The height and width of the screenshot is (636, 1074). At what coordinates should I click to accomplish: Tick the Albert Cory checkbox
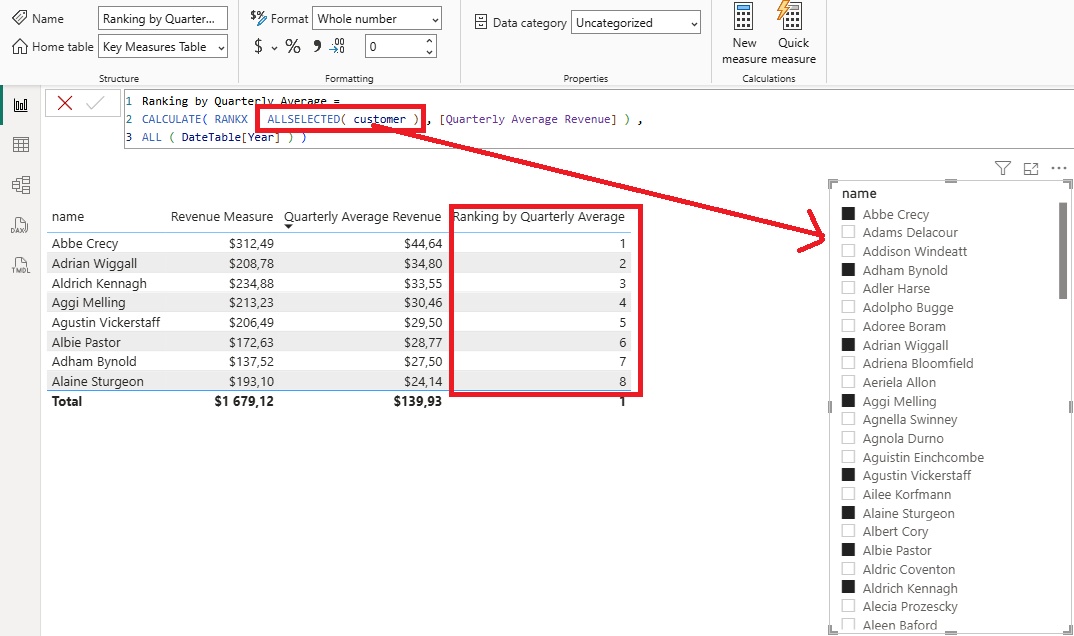click(x=849, y=531)
